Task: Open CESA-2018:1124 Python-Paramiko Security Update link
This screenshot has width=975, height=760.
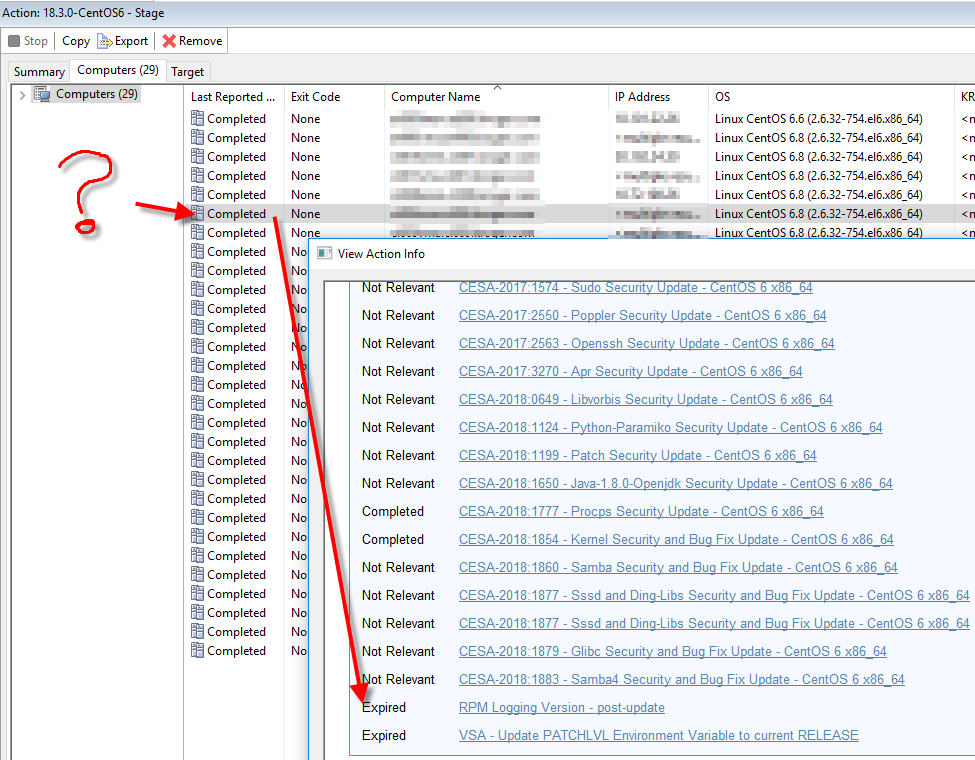Action: coord(670,427)
